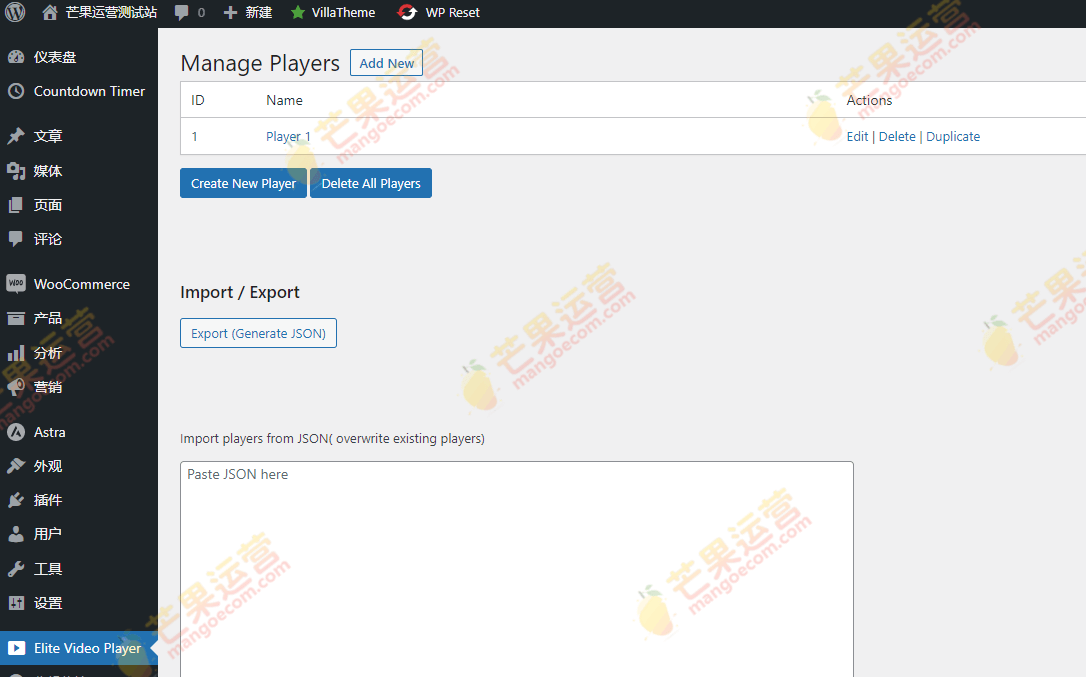Viewport: 1086px width, 677px height.
Task: Click Export (Generate JSON) button
Action: (x=258, y=332)
